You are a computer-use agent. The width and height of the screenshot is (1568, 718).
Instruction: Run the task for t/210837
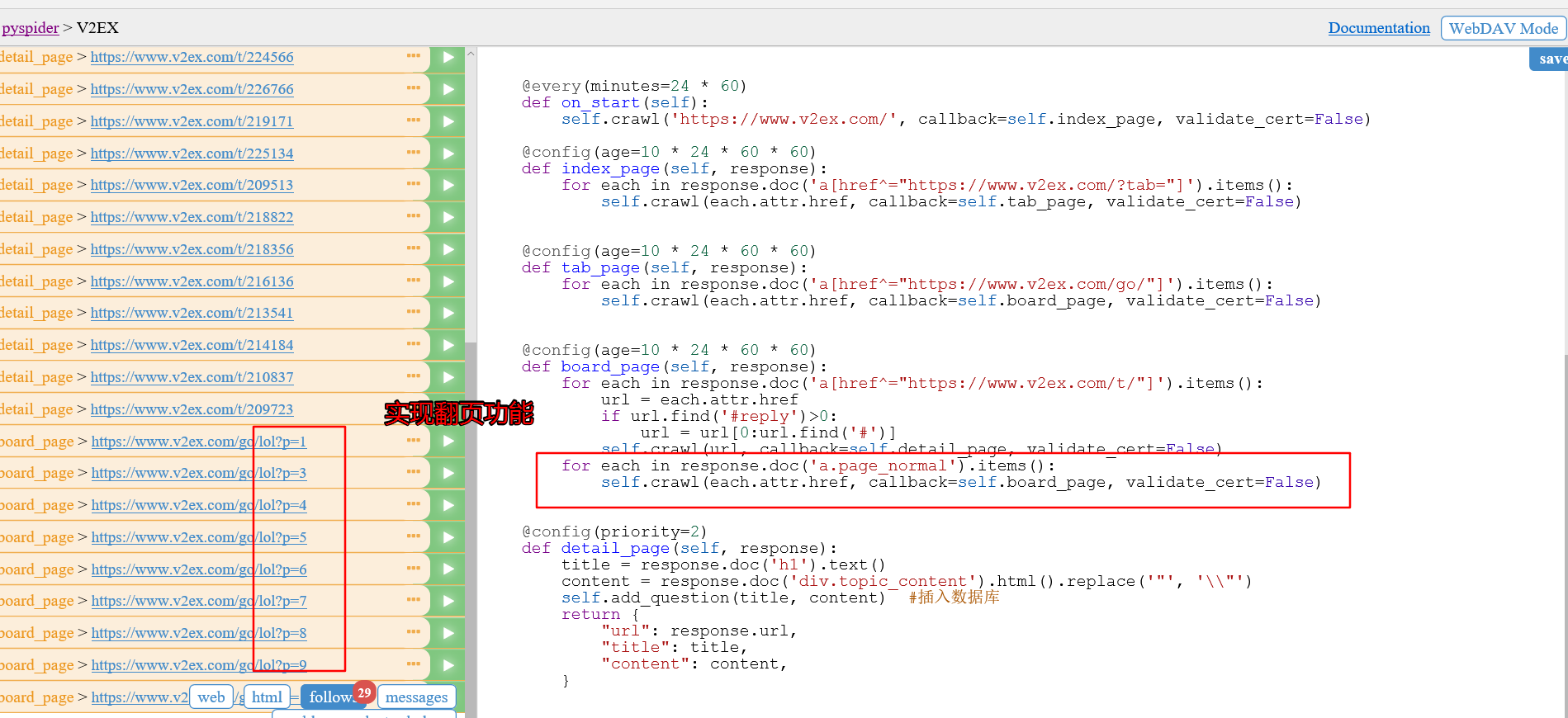(448, 377)
